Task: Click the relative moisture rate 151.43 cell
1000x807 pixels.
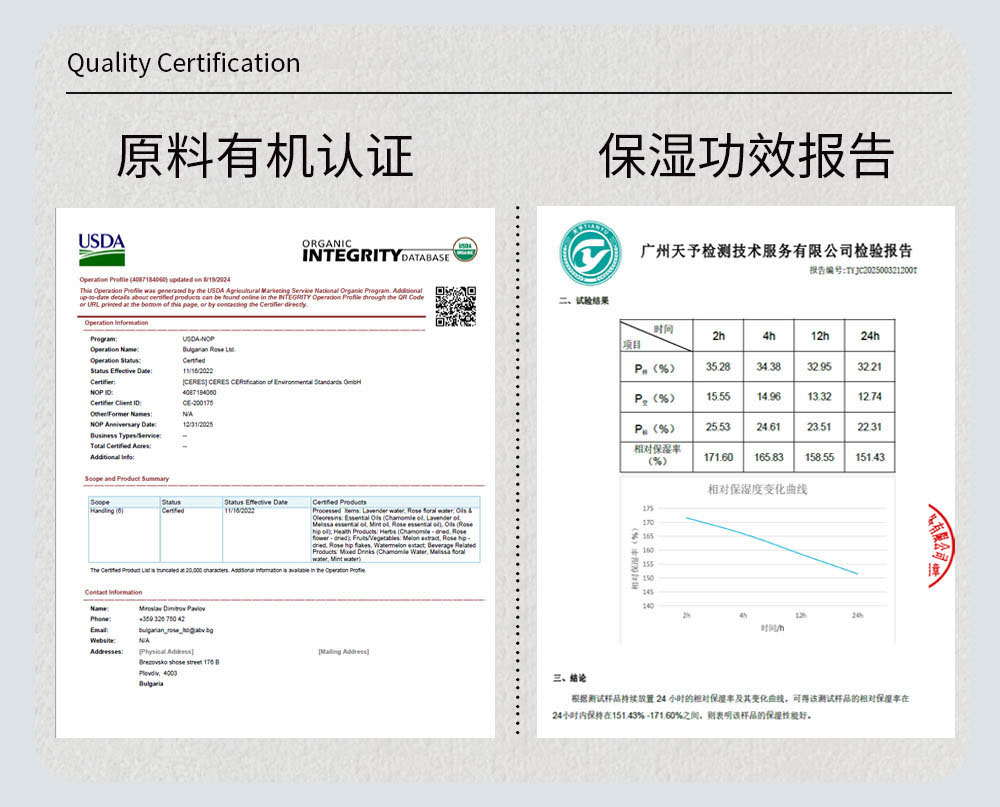Action: 870,457
